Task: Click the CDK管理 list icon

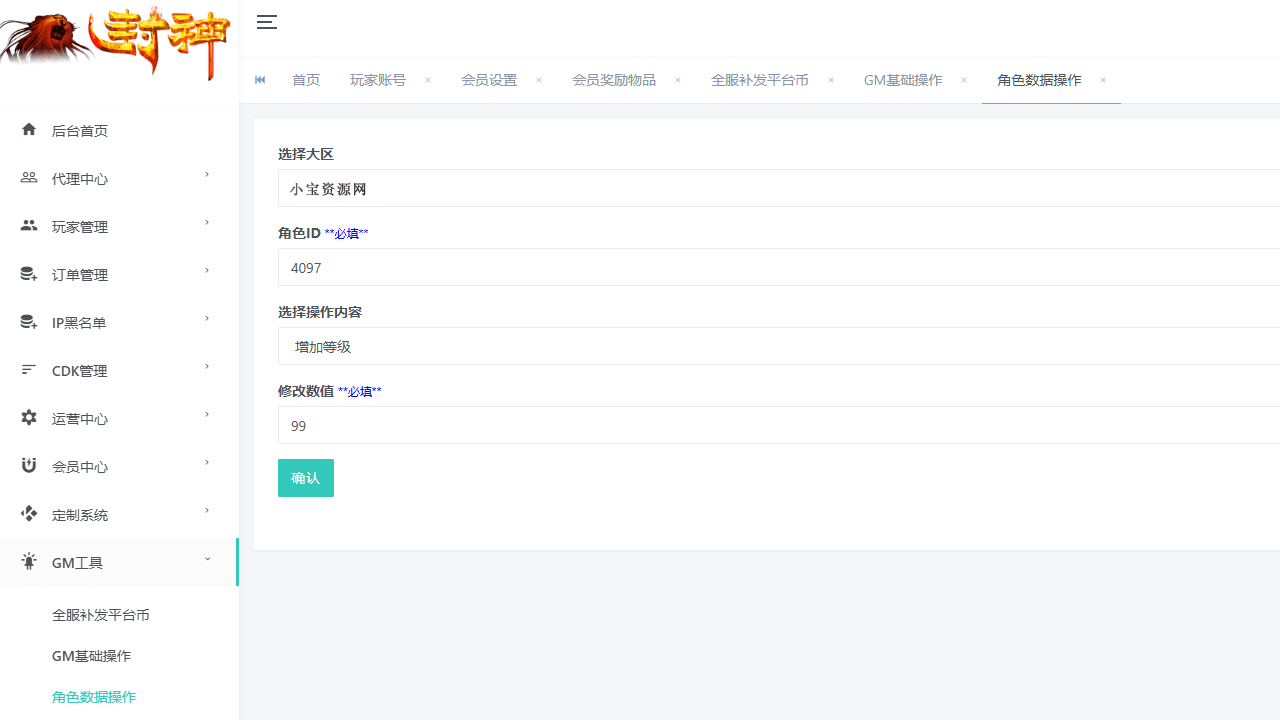Action: [x=28, y=369]
